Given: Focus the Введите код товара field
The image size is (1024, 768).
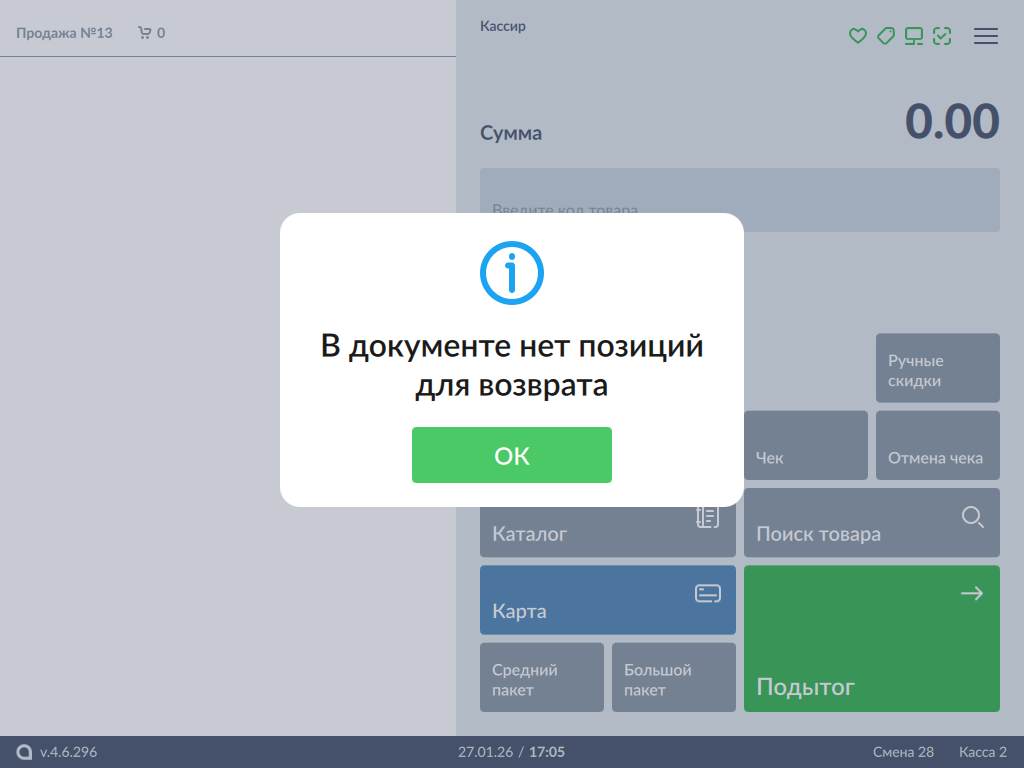Looking at the screenshot, I should [x=739, y=200].
